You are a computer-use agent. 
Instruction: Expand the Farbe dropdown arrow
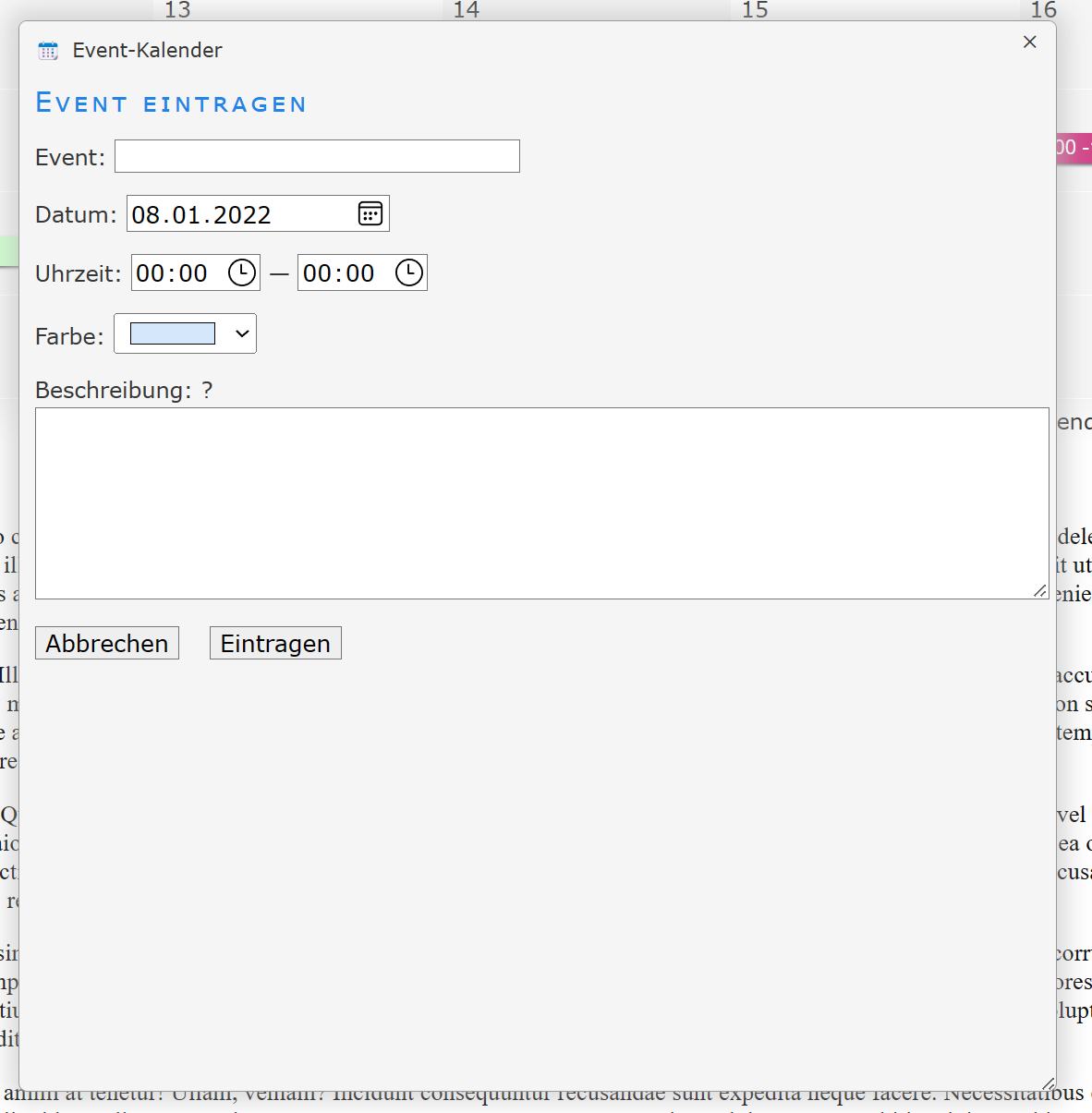click(242, 334)
